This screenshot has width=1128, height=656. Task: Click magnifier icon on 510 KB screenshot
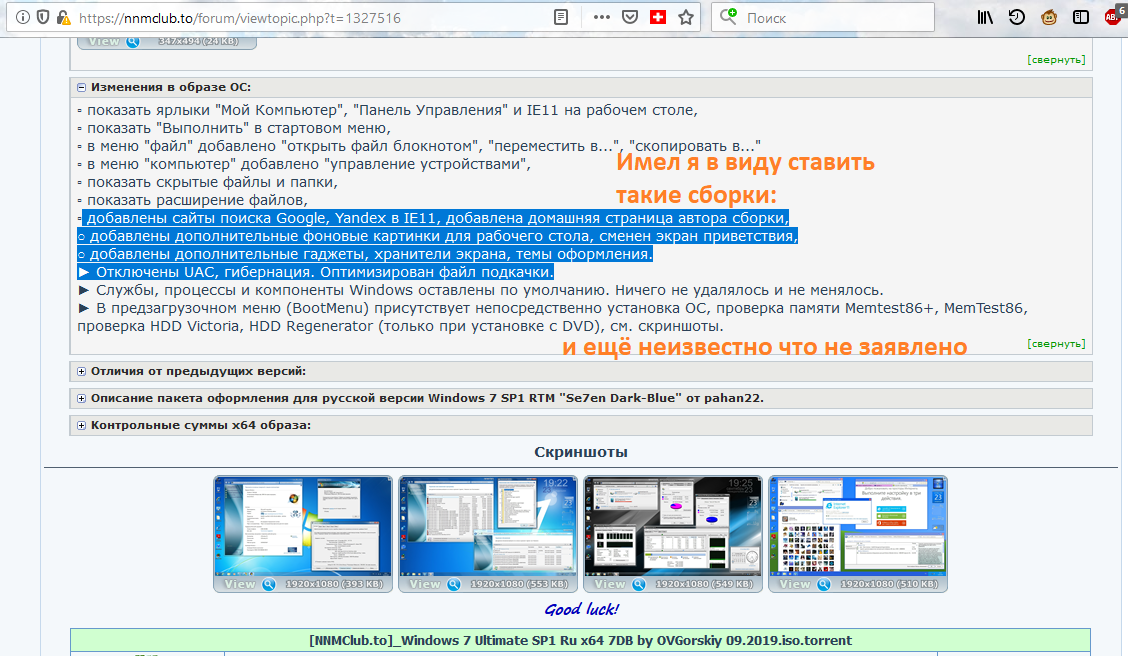click(824, 584)
